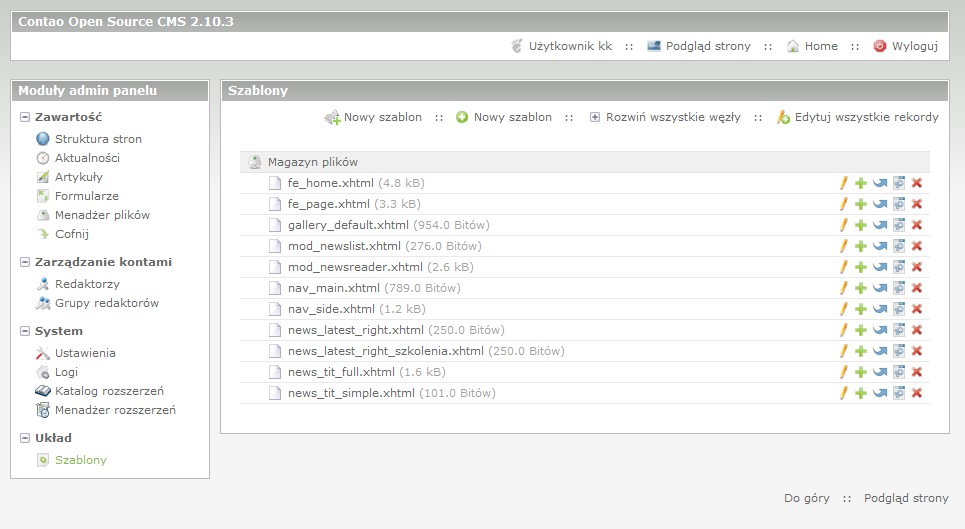965x529 pixels.
Task: Collapse the Układ section toggle
Action: (x=25, y=438)
